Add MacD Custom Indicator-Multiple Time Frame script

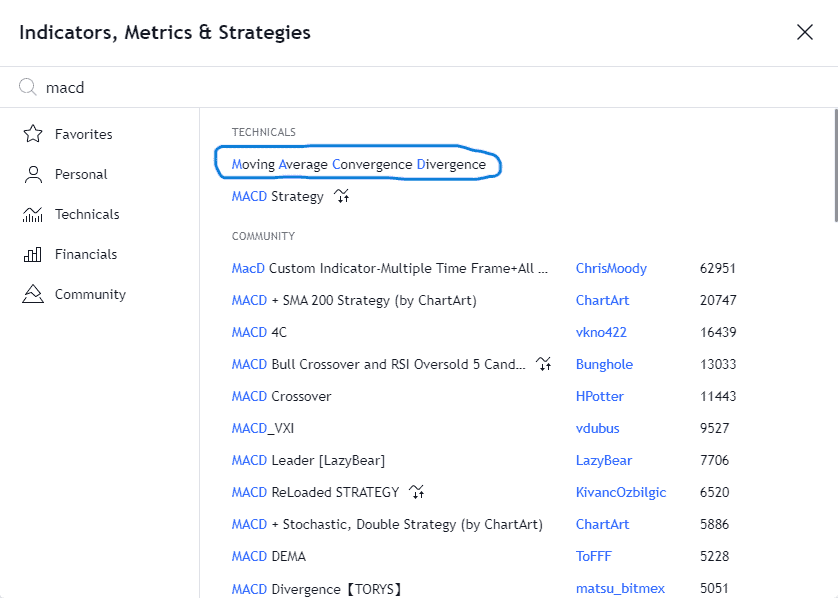click(390, 268)
